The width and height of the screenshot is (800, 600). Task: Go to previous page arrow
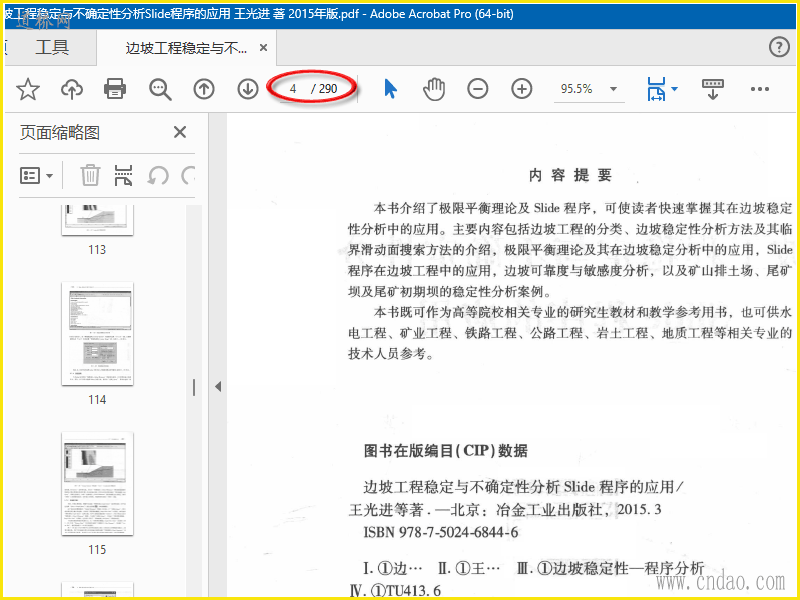[x=204, y=89]
